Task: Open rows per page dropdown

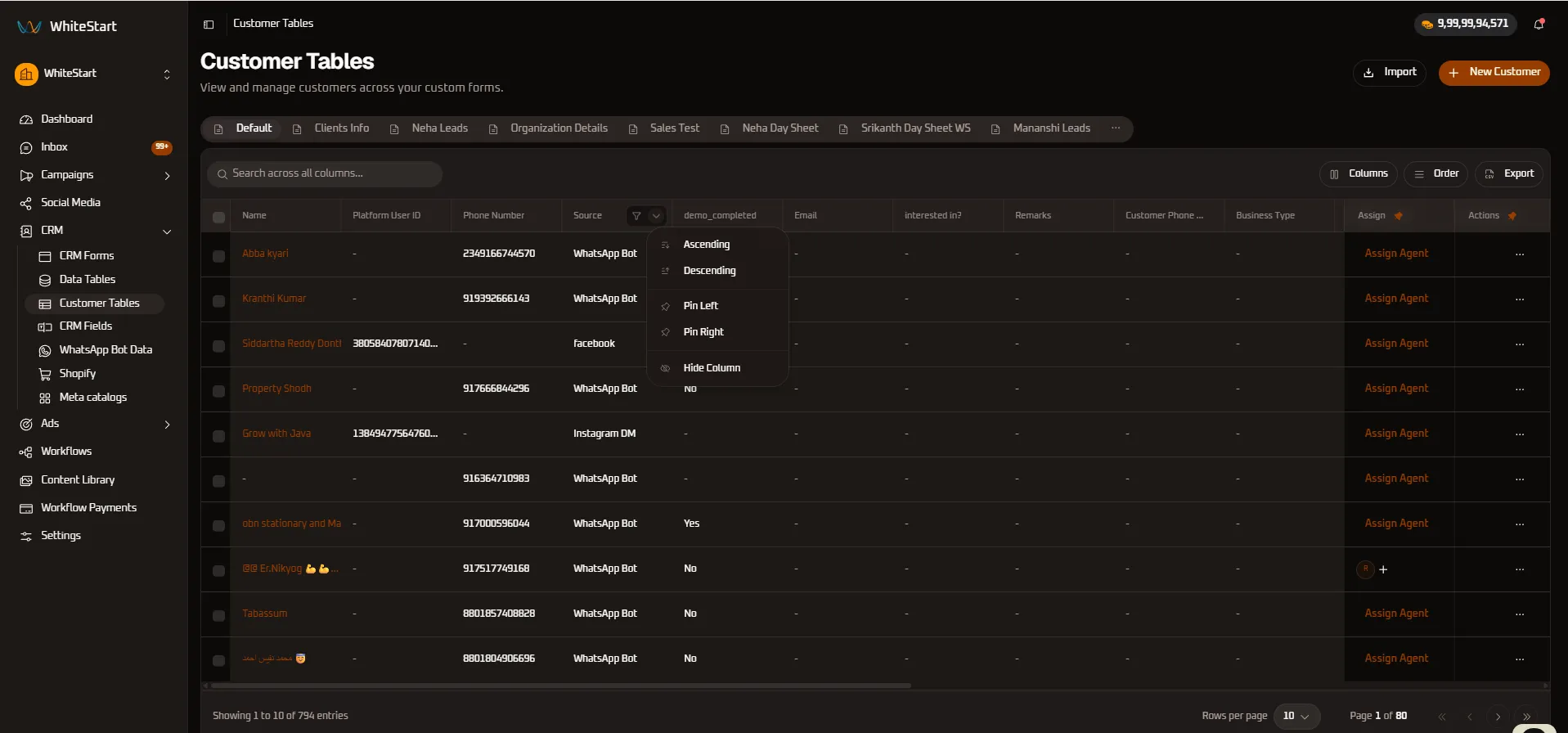Action: pyautogui.click(x=1296, y=717)
